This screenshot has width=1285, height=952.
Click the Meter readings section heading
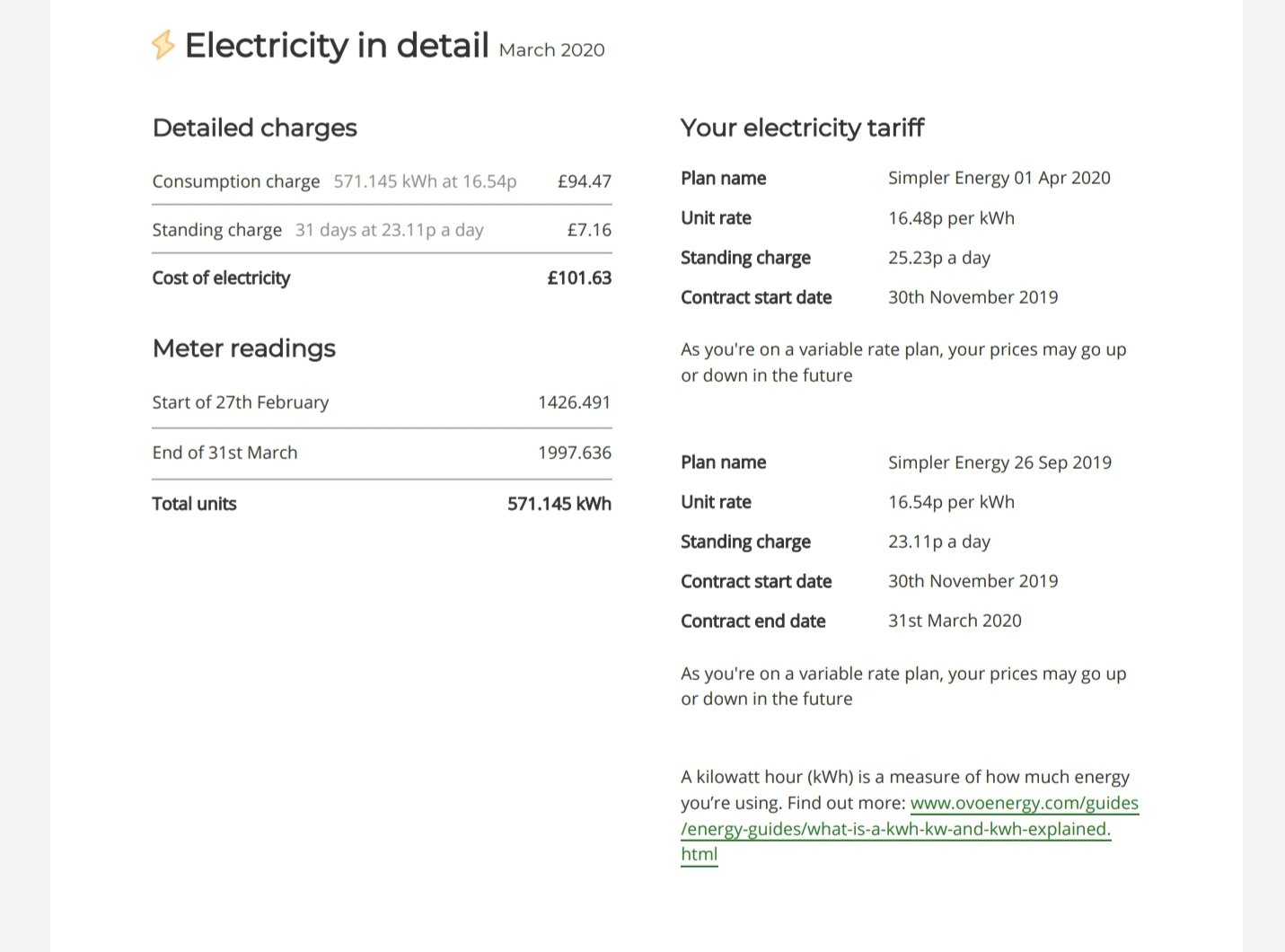coord(243,348)
